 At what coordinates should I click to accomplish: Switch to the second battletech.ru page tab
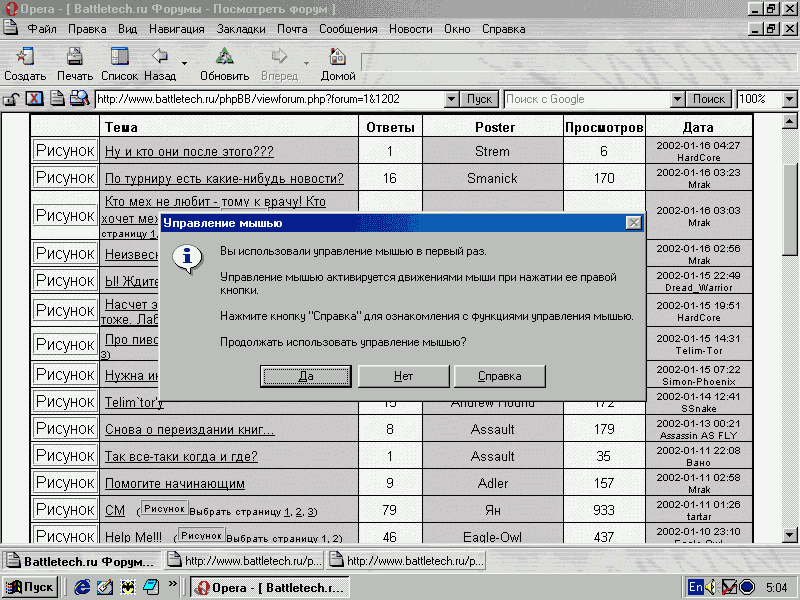click(245, 560)
